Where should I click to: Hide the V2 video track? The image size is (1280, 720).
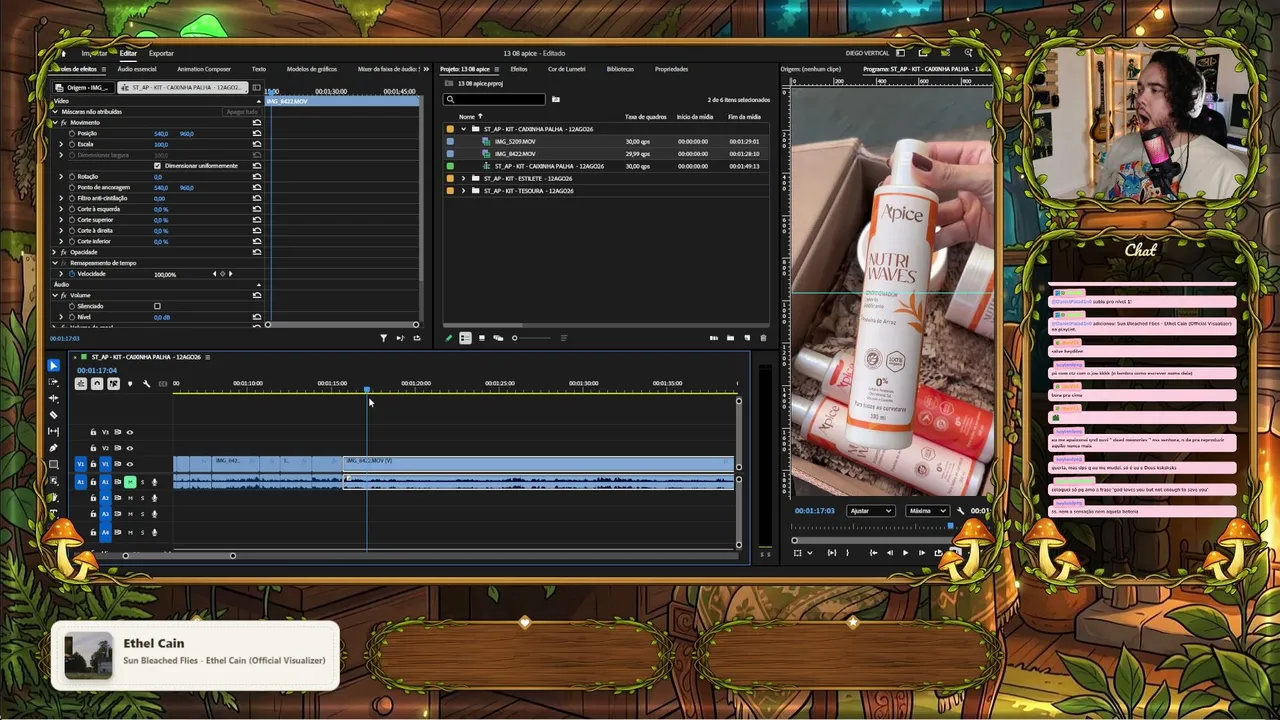pyautogui.click(x=129, y=448)
